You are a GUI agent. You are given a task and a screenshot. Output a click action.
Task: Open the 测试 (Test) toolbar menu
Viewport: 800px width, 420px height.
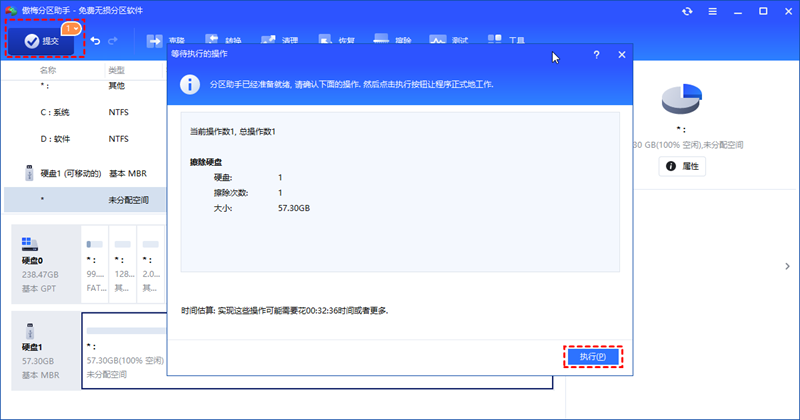448,40
